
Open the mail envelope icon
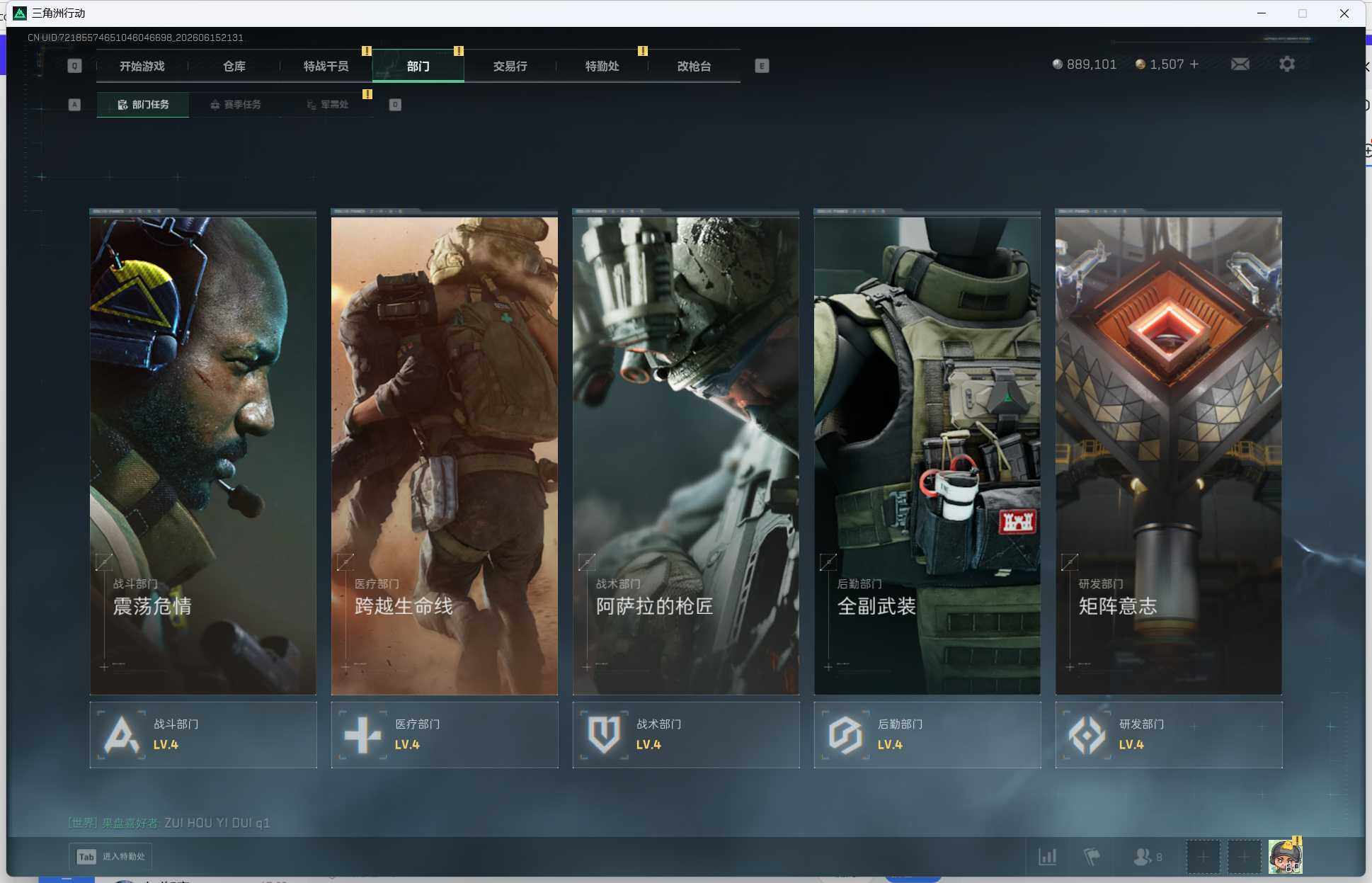click(x=1240, y=64)
